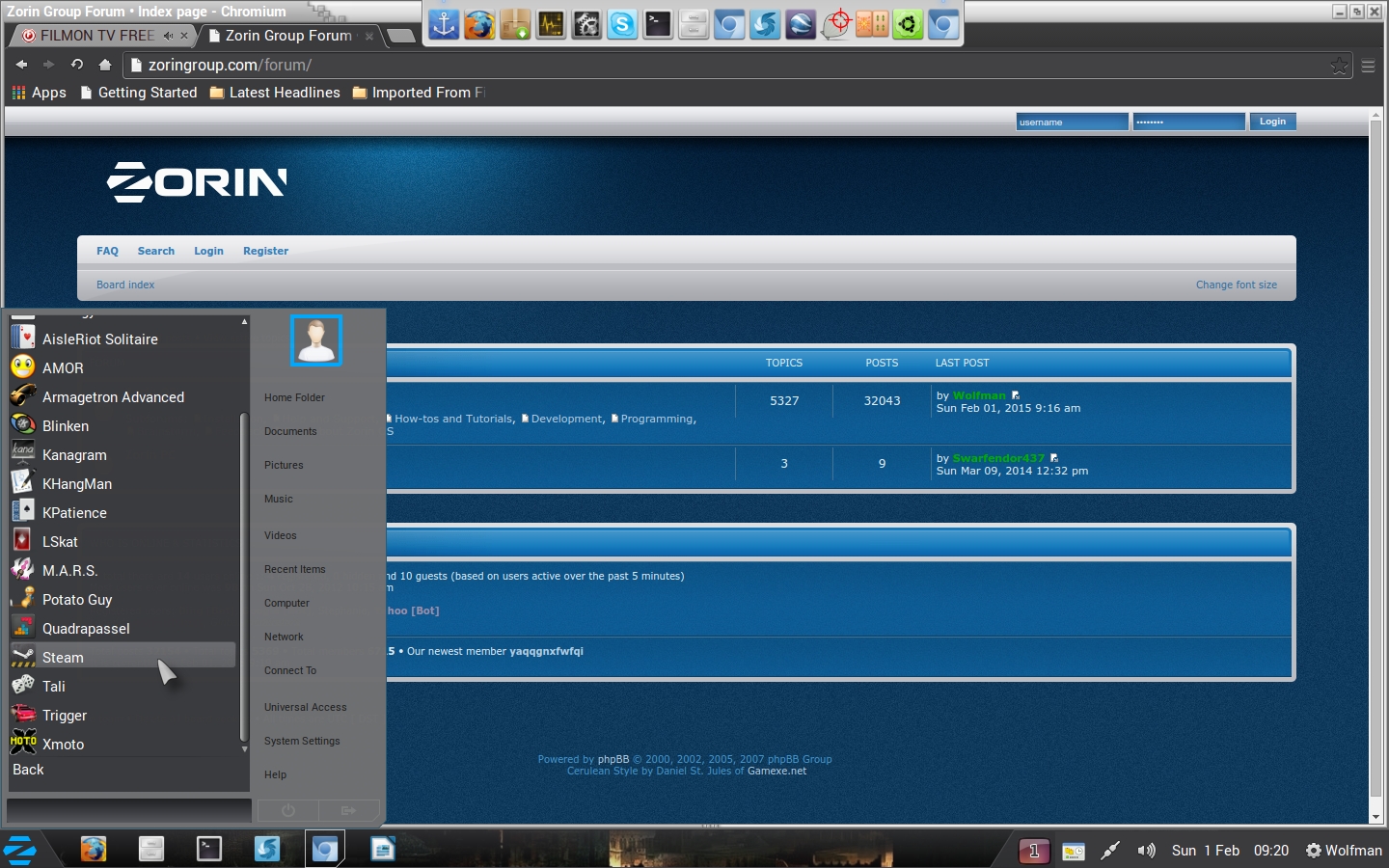The height and width of the screenshot is (868, 1389).
Task: Open the system monitor dock icon
Action: click(551, 24)
